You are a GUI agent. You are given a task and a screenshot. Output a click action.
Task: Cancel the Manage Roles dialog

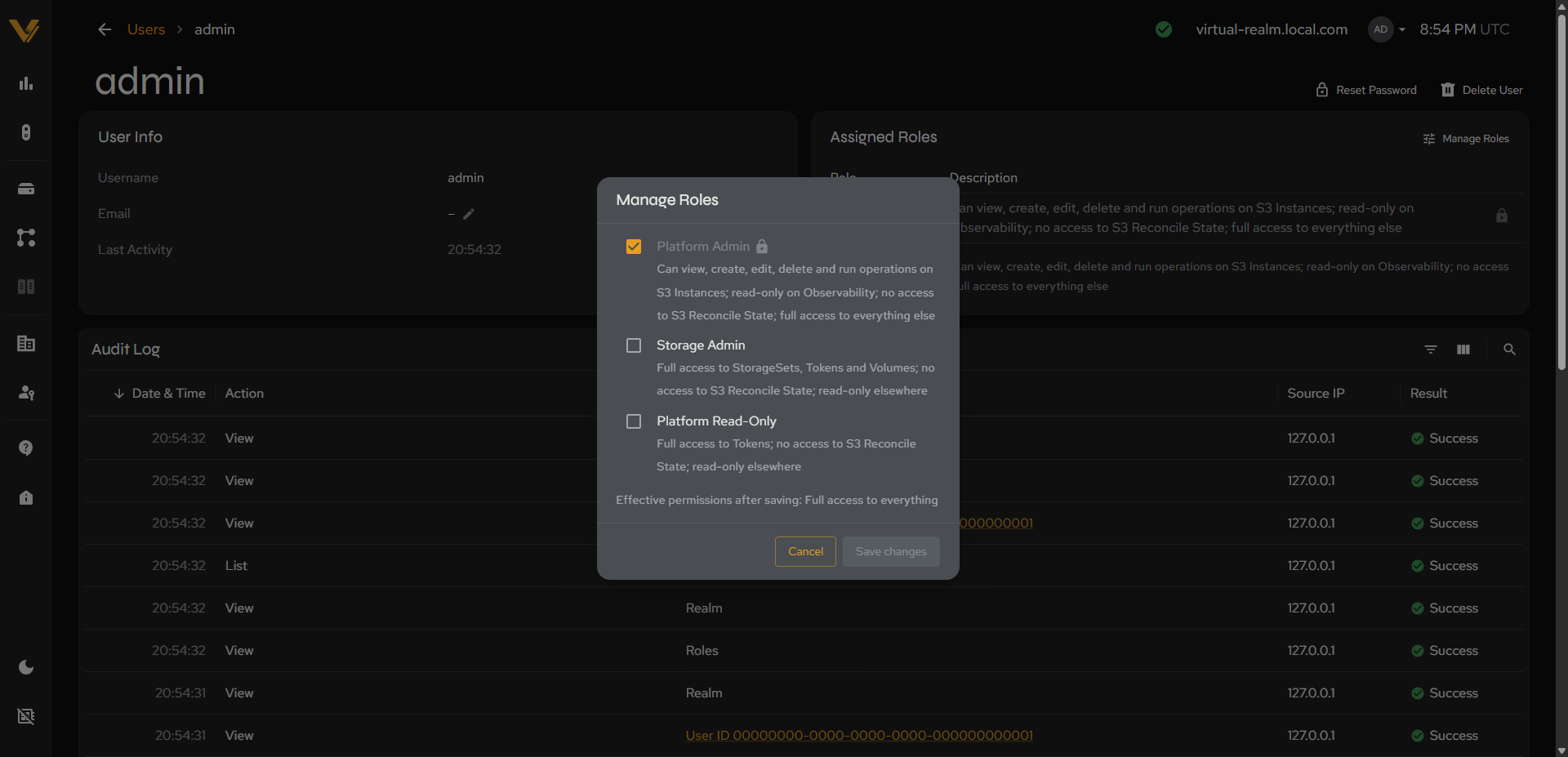pos(805,552)
